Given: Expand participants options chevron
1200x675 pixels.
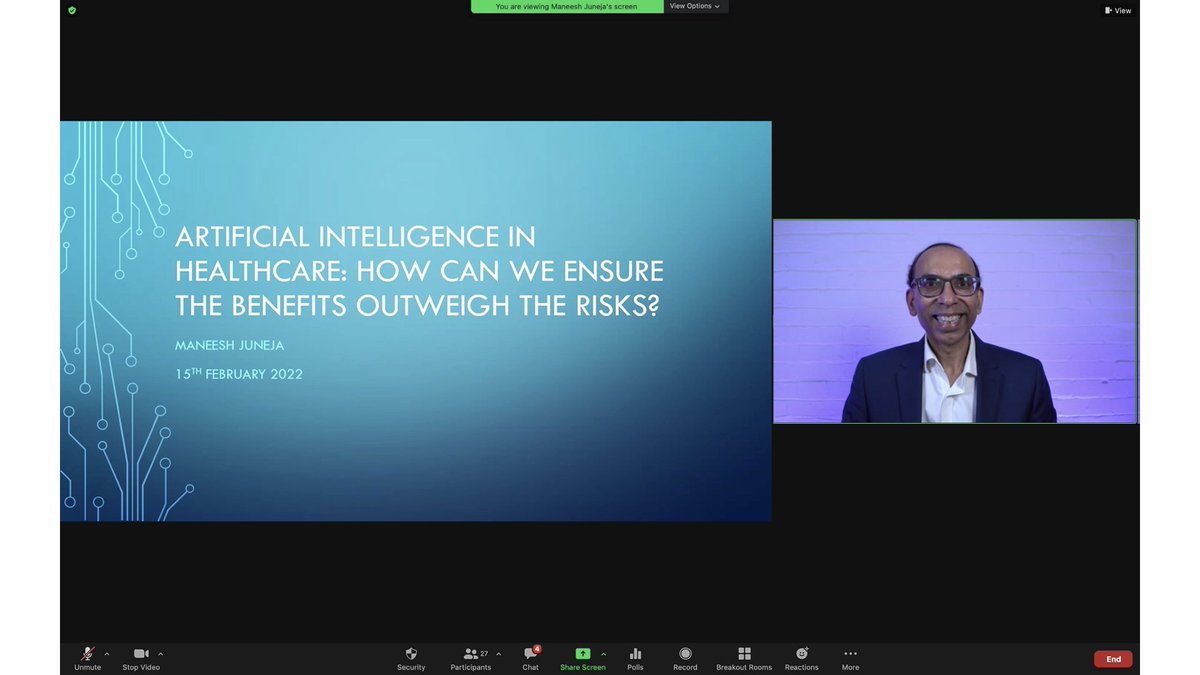Looking at the screenshot, I should pyautogui.click(x=499, y=654).
